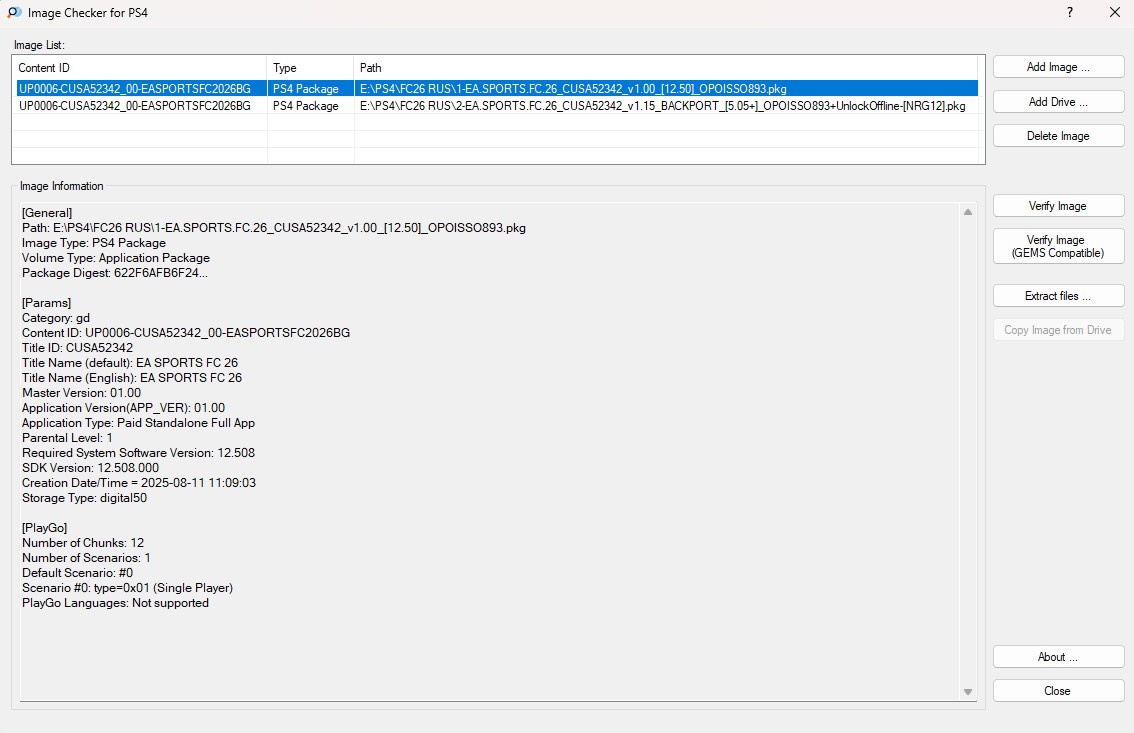
Task: Open the About ... dialog
Action: (x=1058, y=657)
